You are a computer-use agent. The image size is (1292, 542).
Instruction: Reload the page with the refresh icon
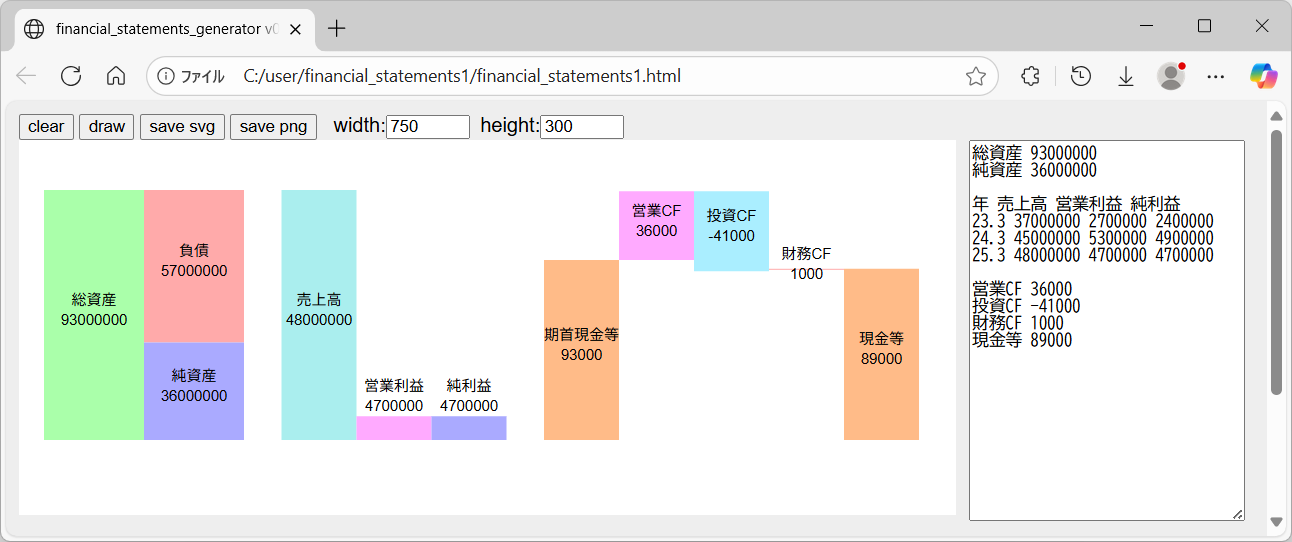(x=71, y=76)
